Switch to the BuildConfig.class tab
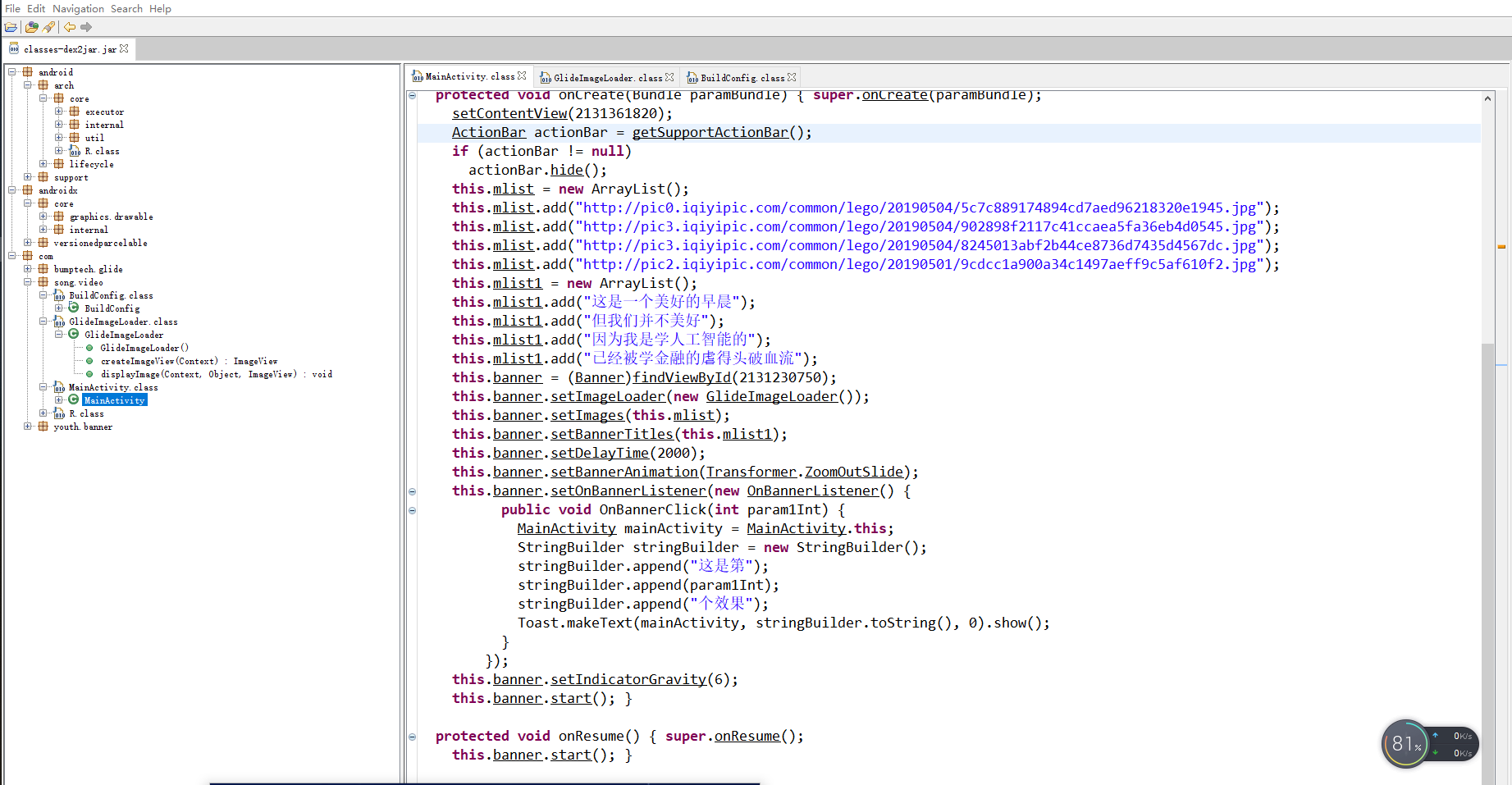The width and height of the screenshot is (1512, 785). (x=741, y=78)
